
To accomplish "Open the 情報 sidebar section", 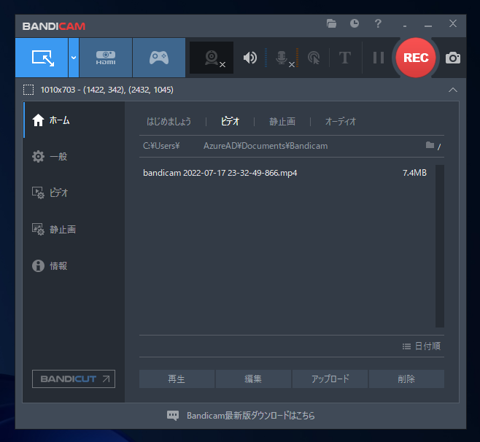I will coord(74,266).
